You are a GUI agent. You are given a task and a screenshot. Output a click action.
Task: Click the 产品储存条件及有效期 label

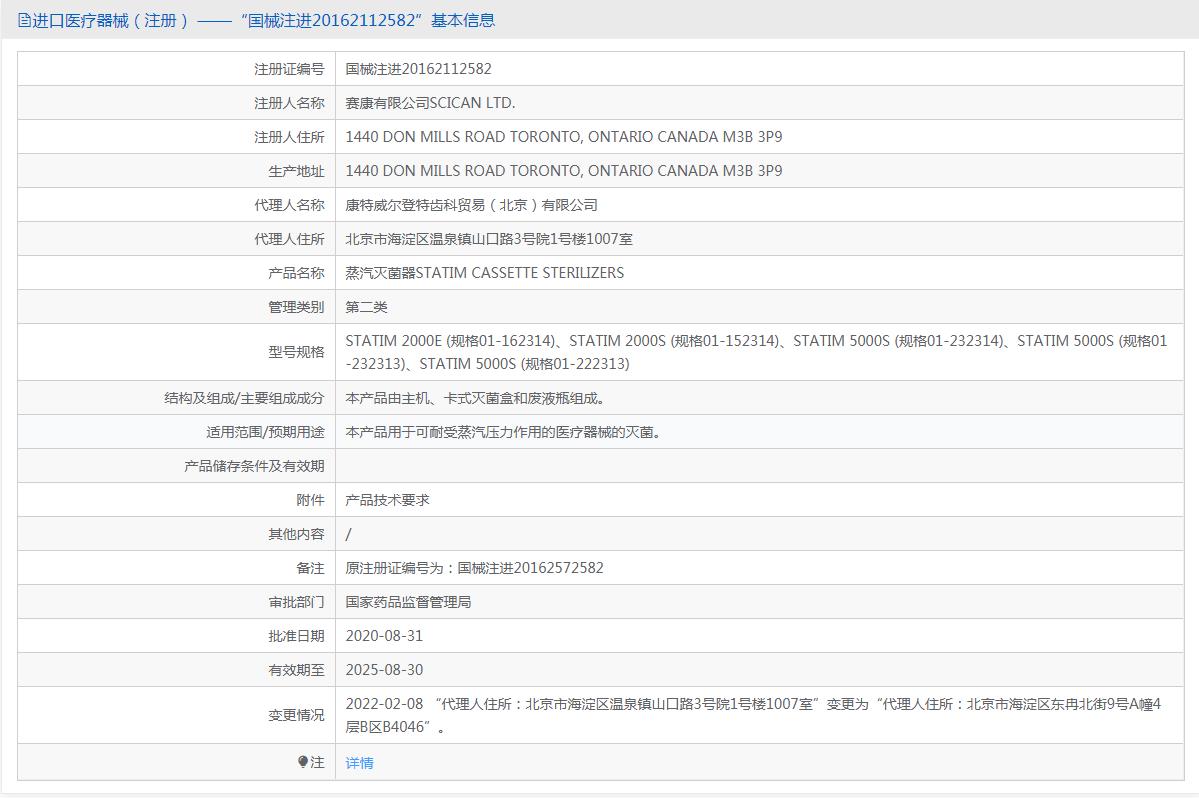pos(254,466)
